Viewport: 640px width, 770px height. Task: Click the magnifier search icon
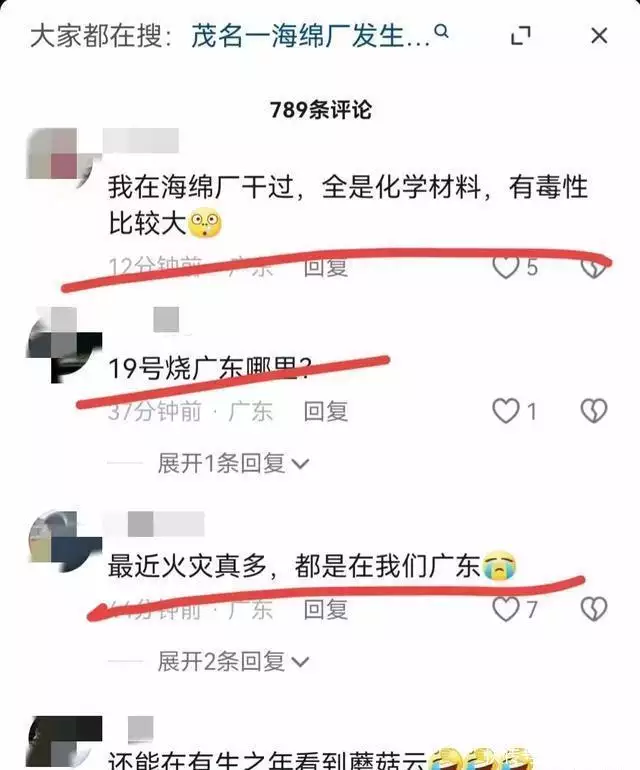[442, 32]
